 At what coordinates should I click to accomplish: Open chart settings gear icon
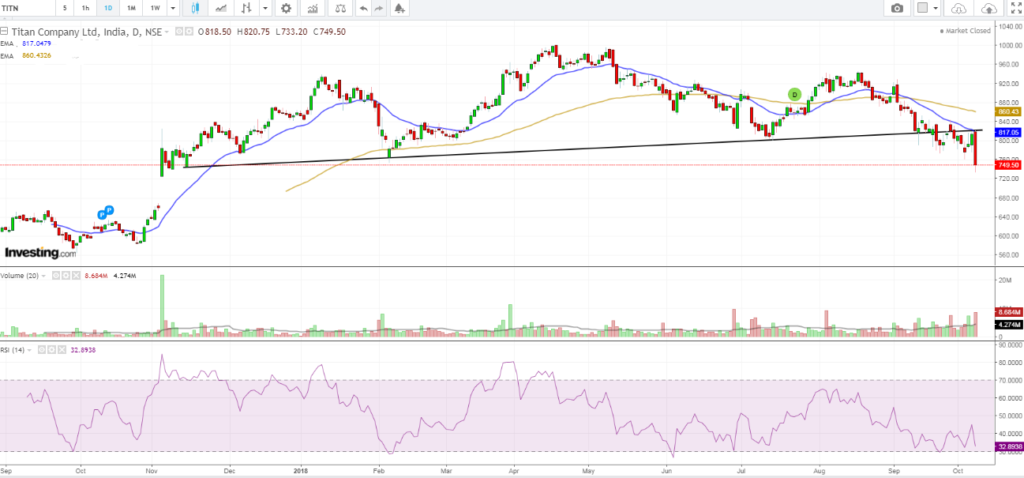(x=285, y=8)
